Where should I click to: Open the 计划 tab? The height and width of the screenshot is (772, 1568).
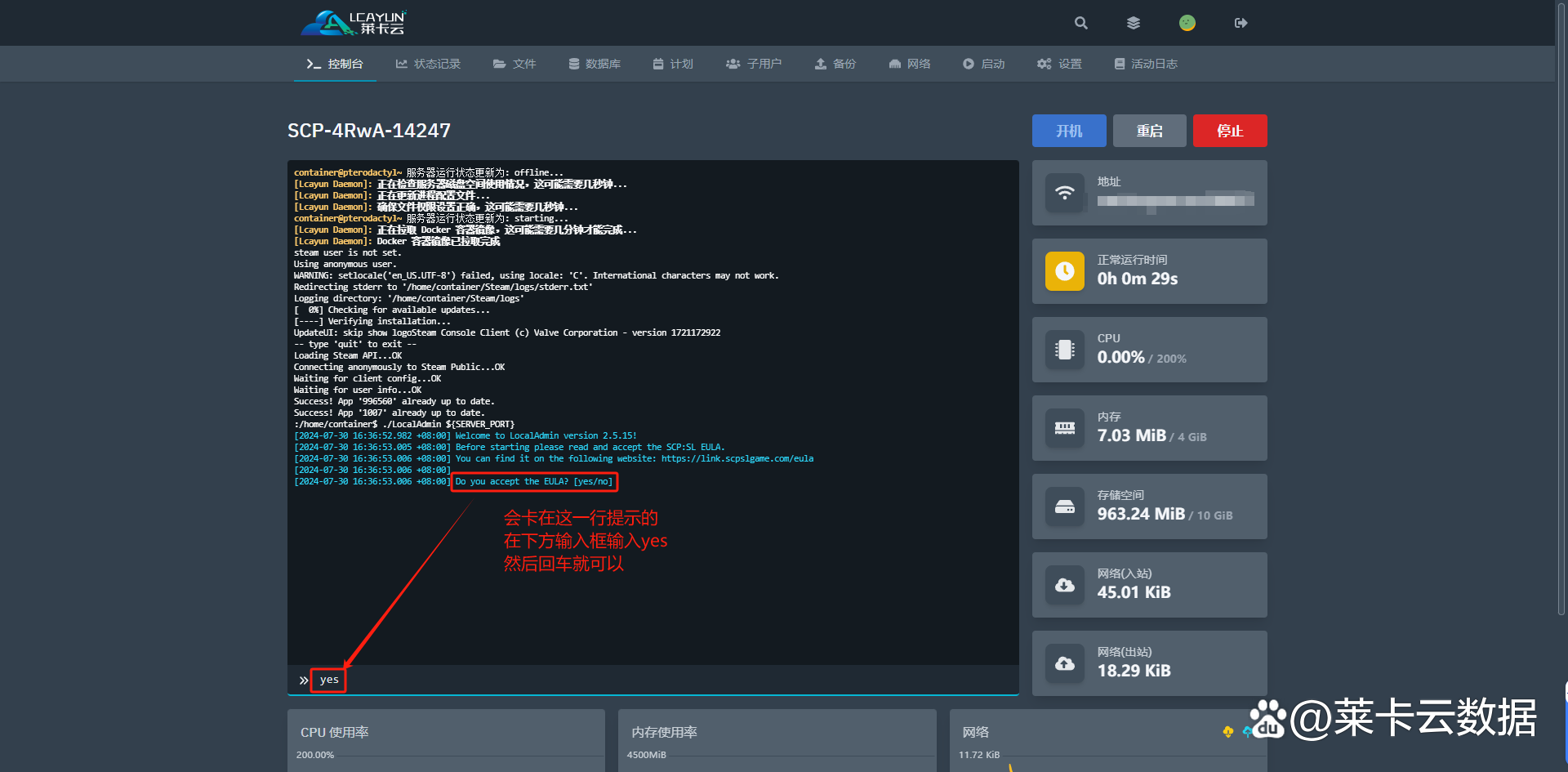point(673,64)
